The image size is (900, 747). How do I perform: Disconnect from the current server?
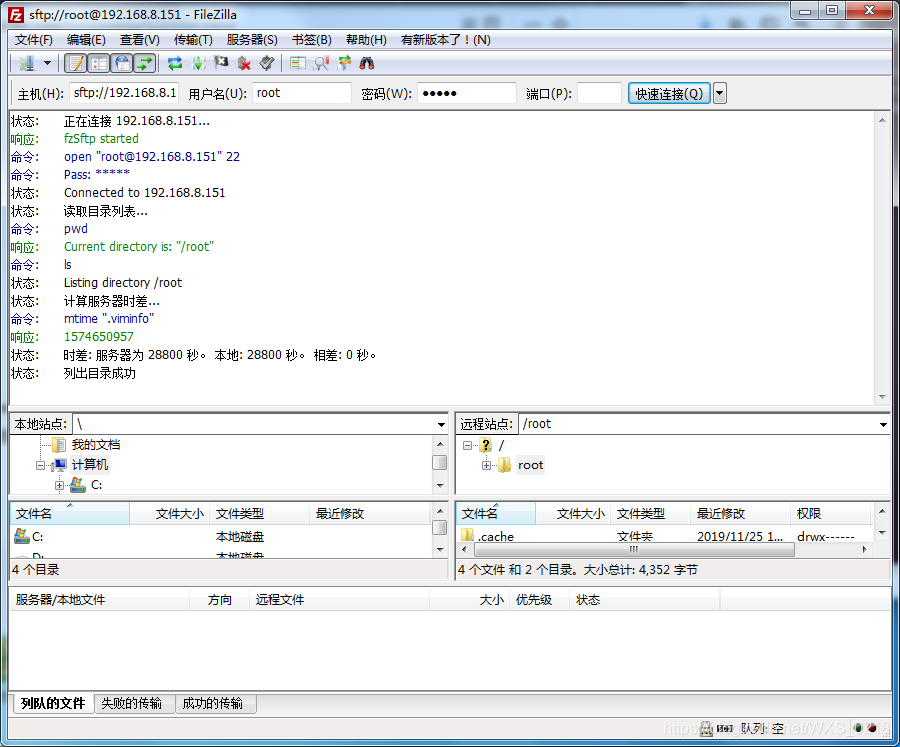click(245, 63)
